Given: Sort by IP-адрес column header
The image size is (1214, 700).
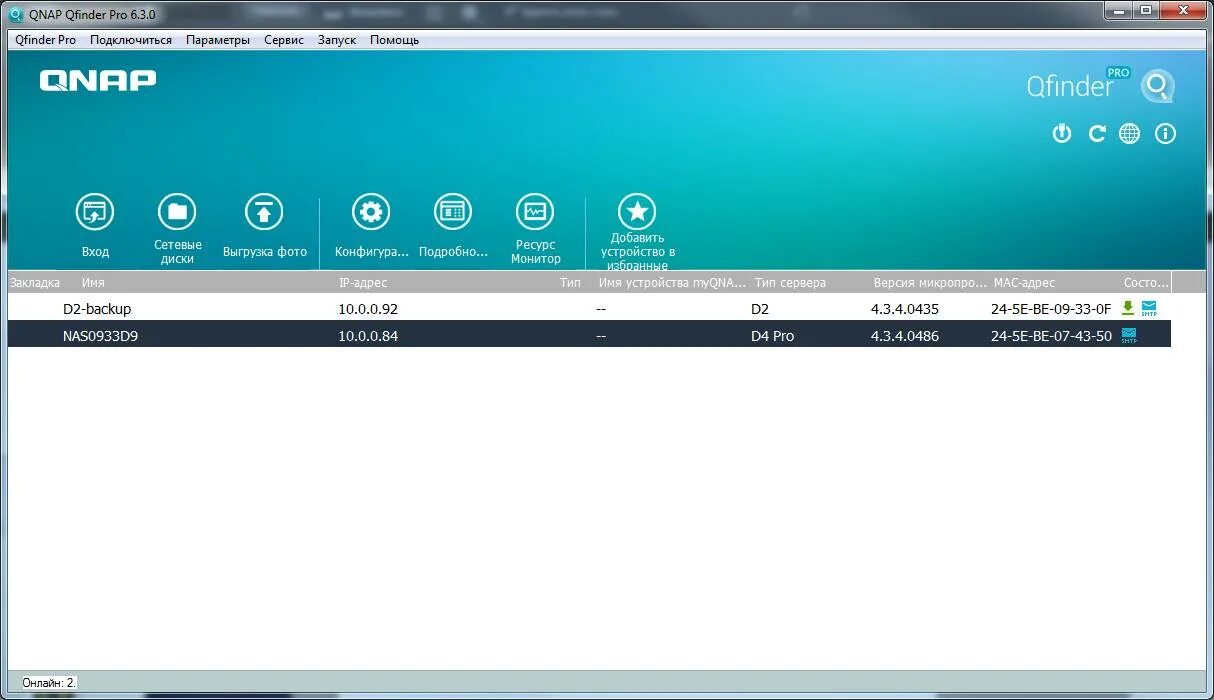Looking at the screenshot, I should point(363,282).
